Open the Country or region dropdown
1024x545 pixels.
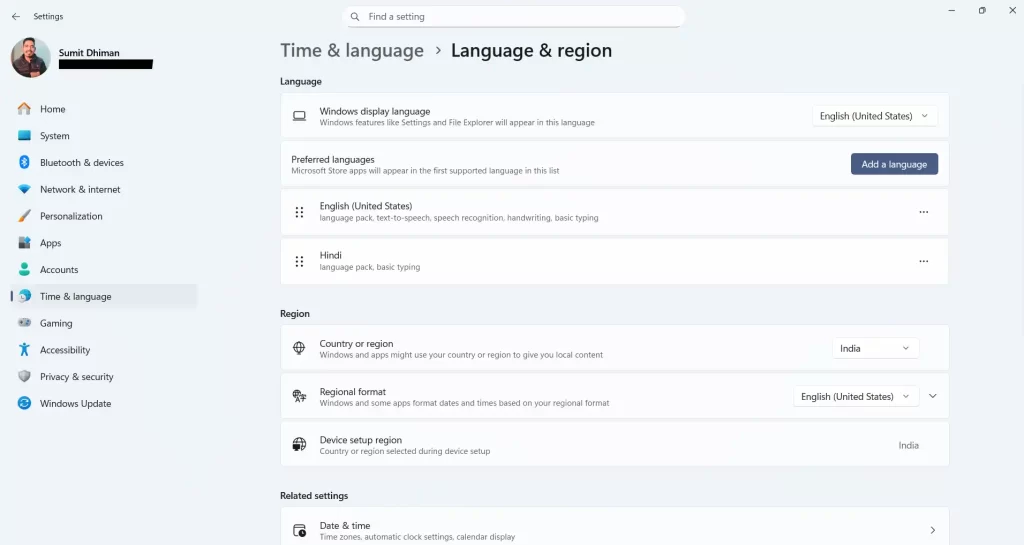pos(875,348)
